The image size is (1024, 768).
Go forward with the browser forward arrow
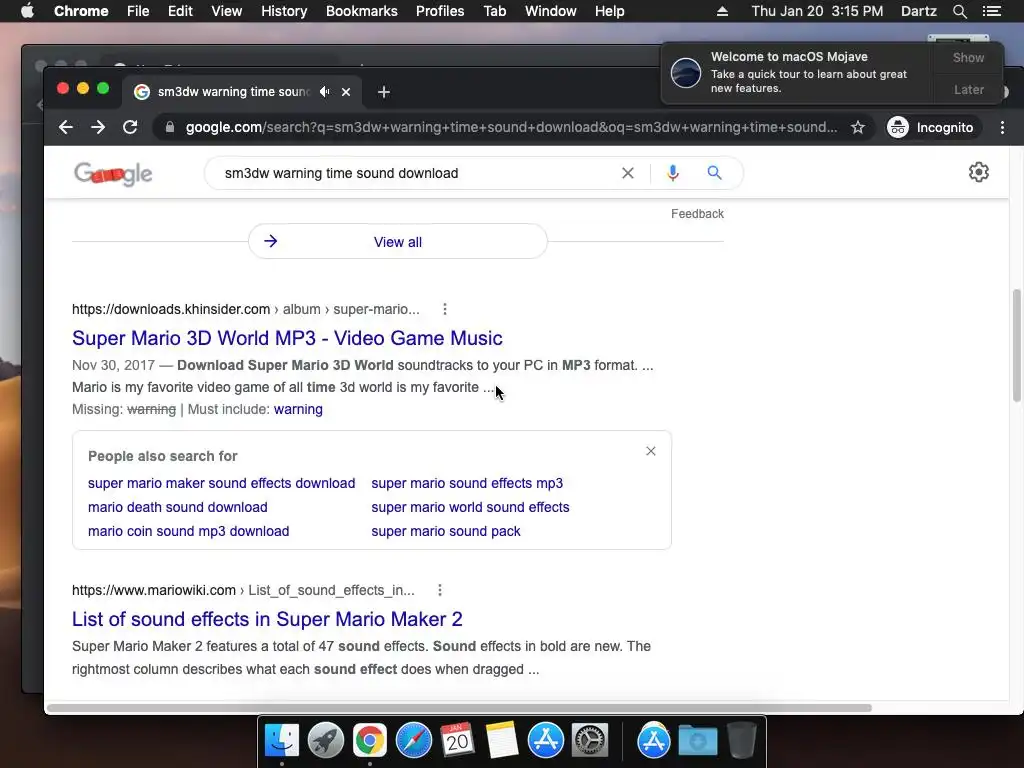[98, 127]
